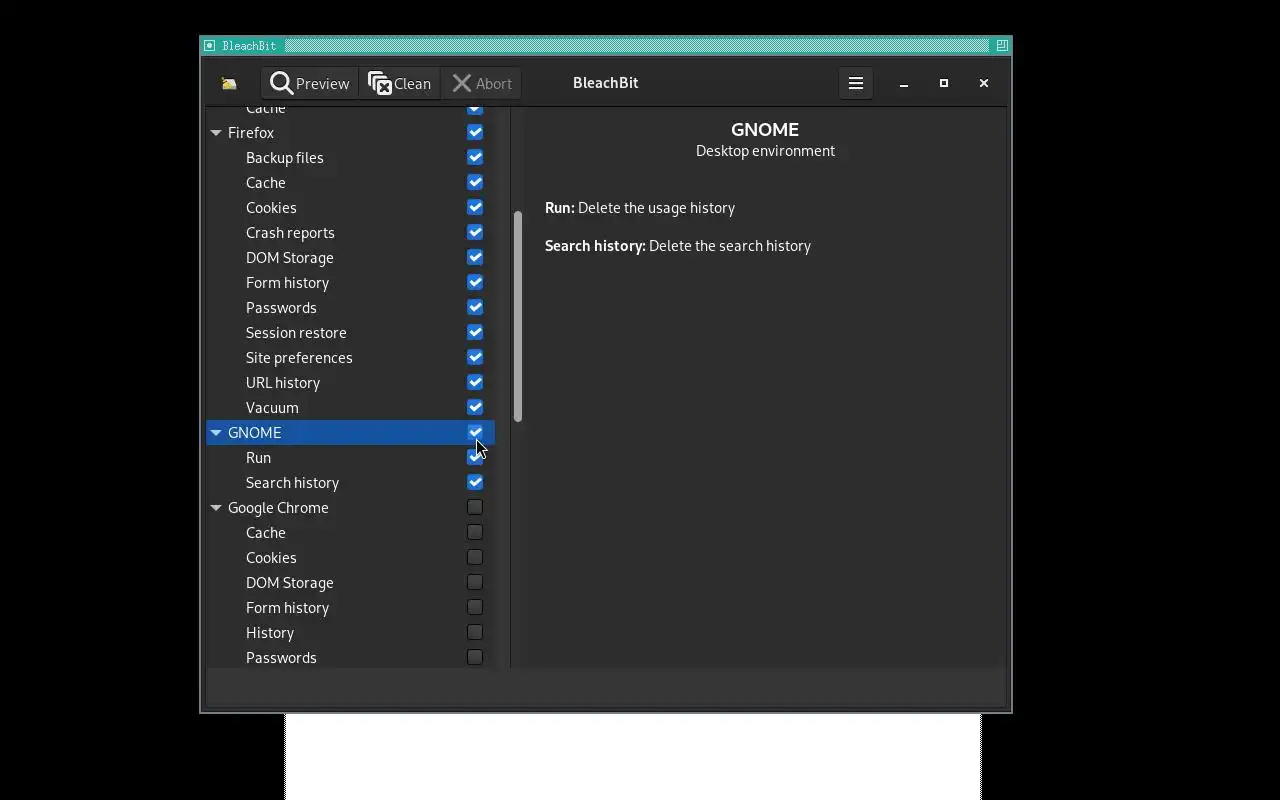The height and width of the screenshot is (800, 1280).
Task: Select Cache under Firefox
Action: pos(350,182)
